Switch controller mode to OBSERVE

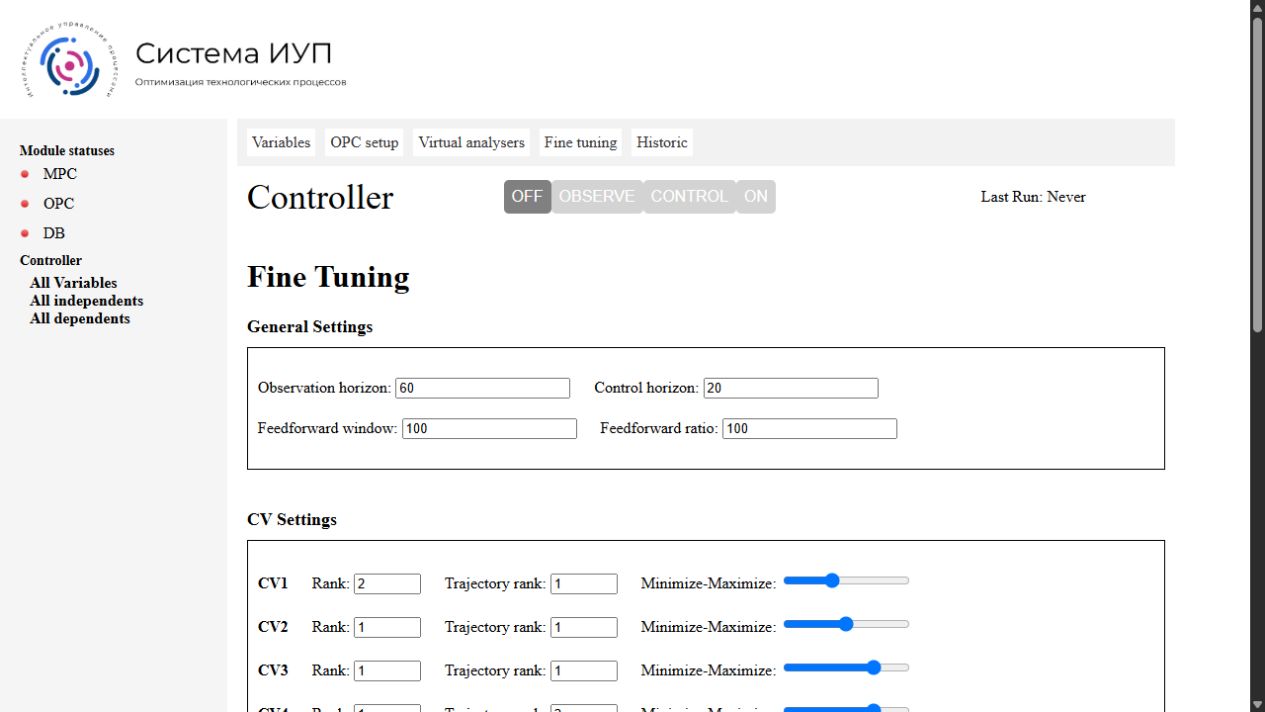(x=597, y=197)
